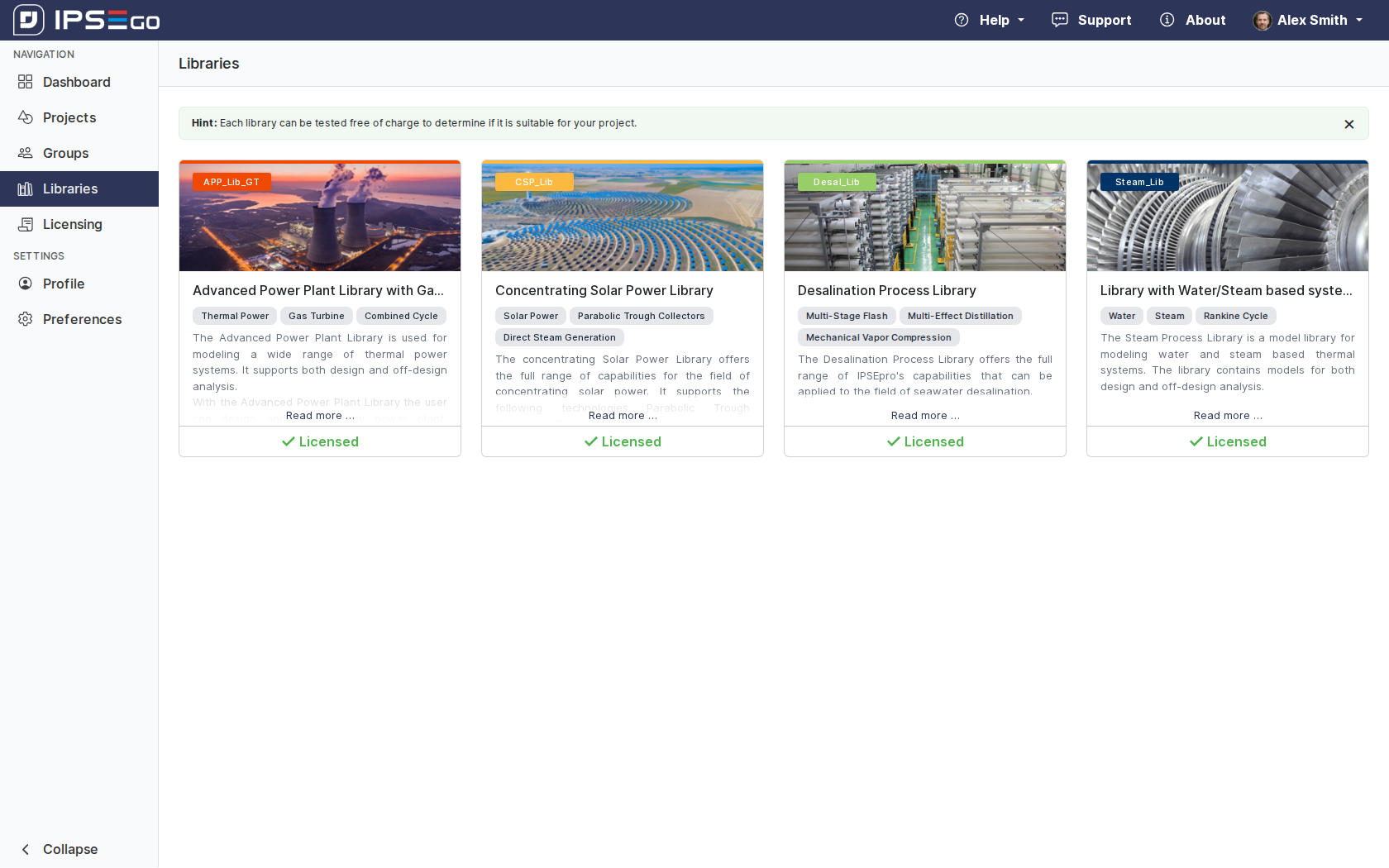Click the Licensing document icon
This screenshot has width=1389, height=868.
click(26, 224)
